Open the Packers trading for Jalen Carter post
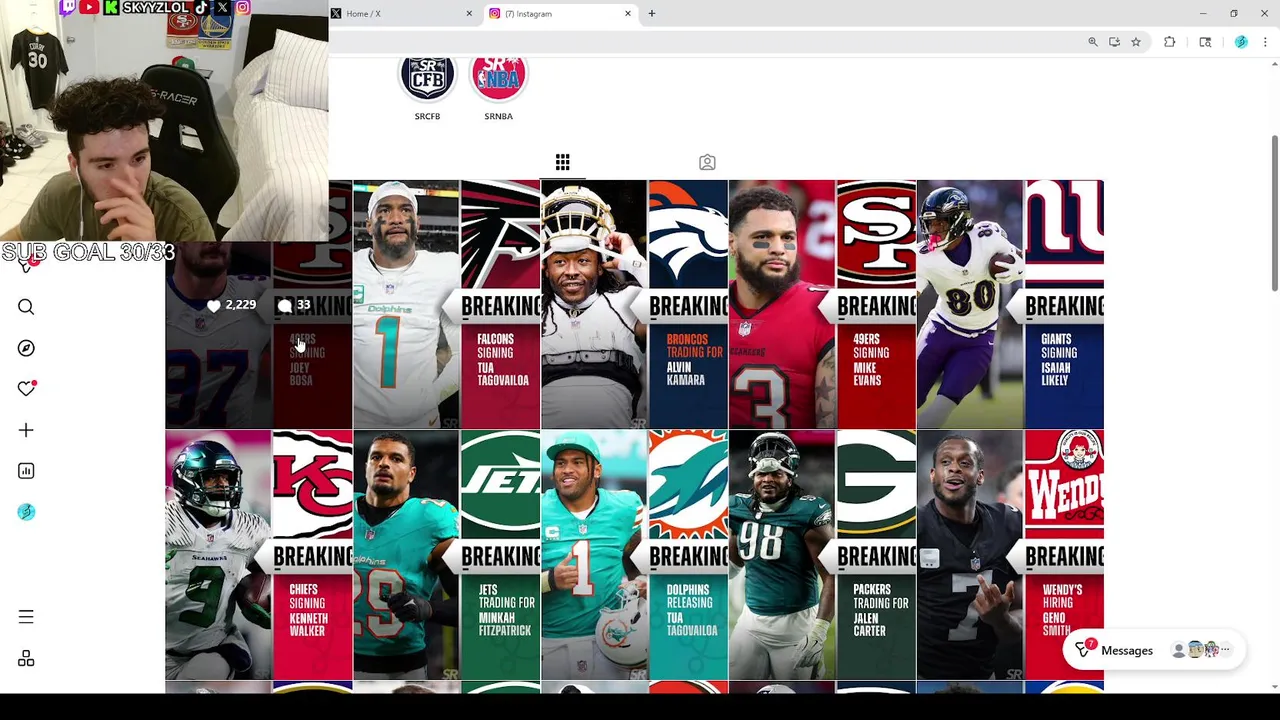This screenshot has height=720, width=1280. [822, 555]
